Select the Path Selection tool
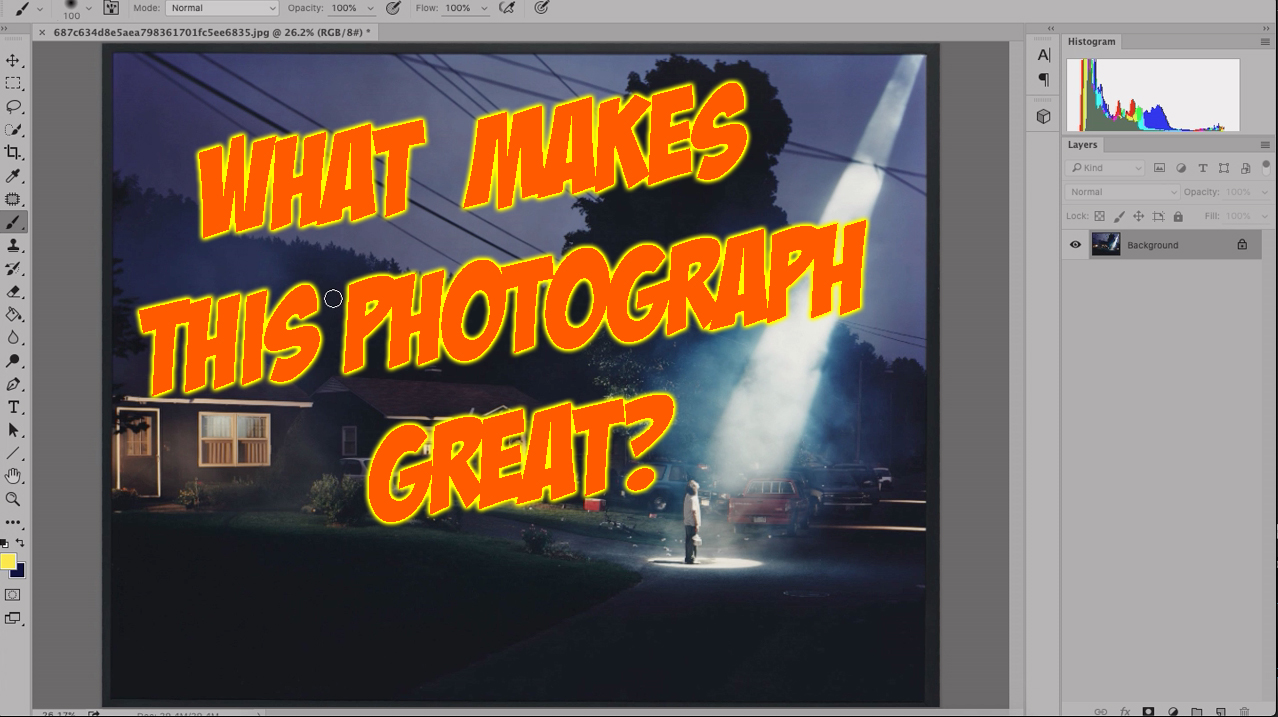Viewport: 1278px width, 717px height. point(13,430)
